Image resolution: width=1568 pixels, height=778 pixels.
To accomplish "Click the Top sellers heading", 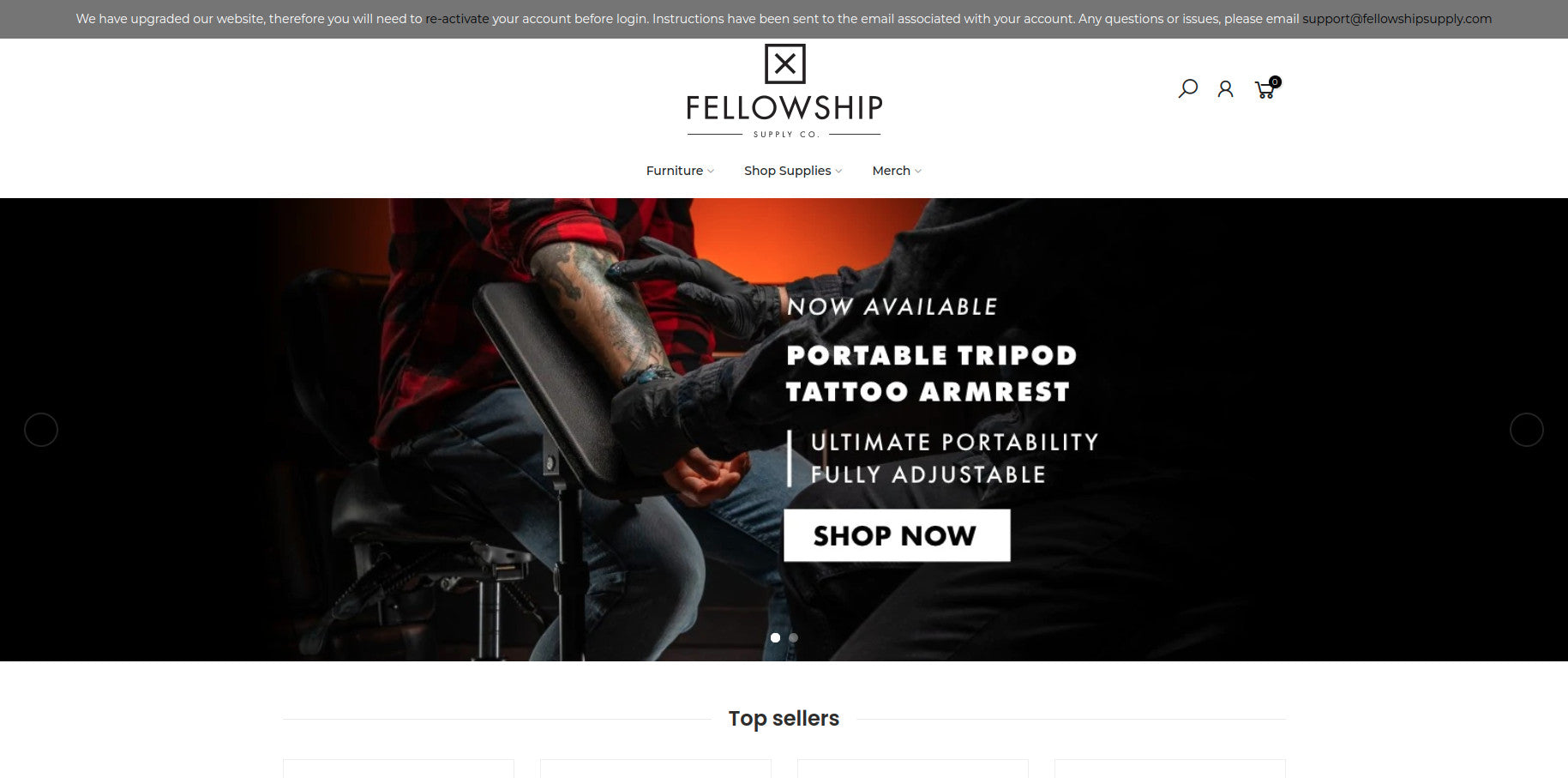I will (x=784, y=719).
